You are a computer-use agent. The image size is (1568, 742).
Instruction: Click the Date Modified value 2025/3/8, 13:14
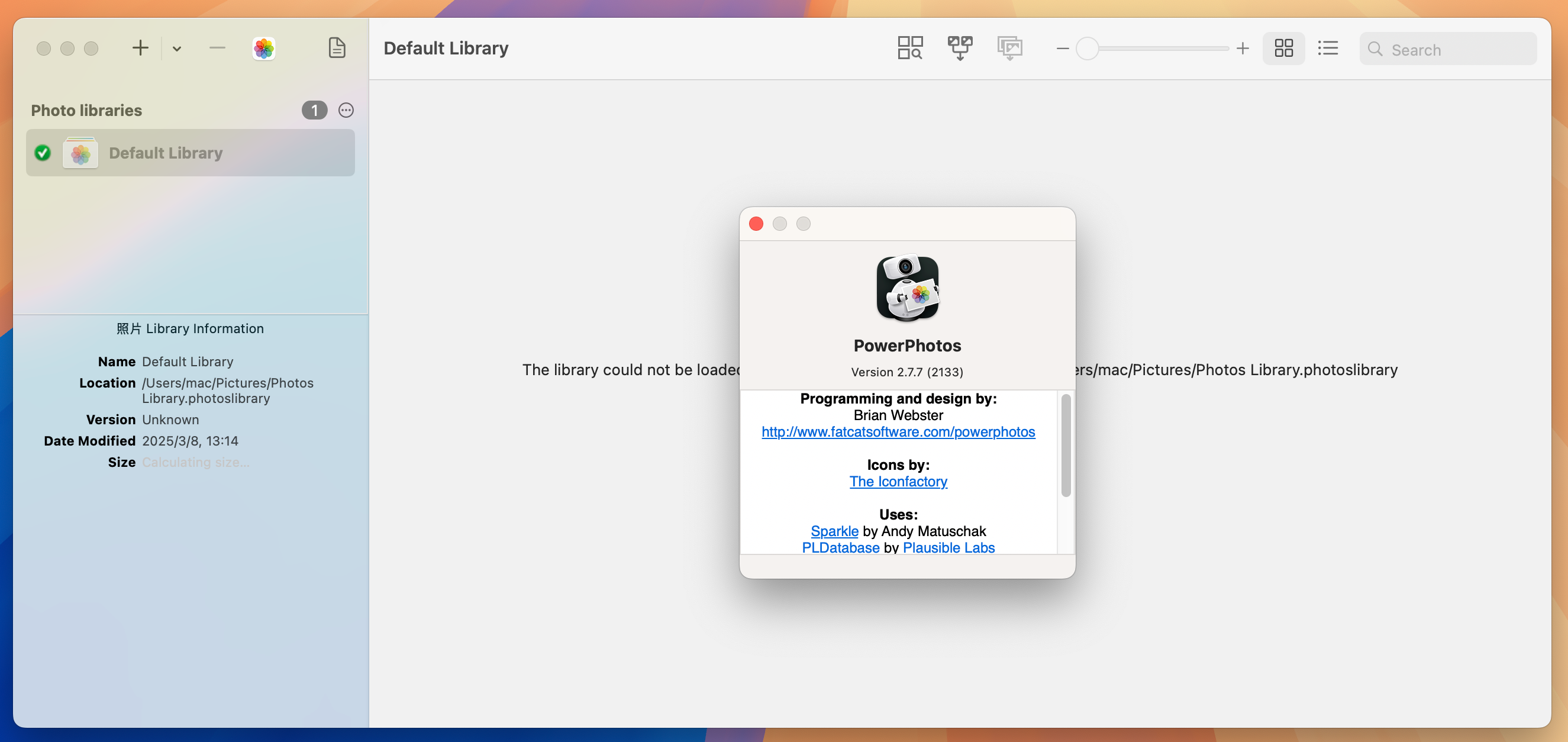190,441
